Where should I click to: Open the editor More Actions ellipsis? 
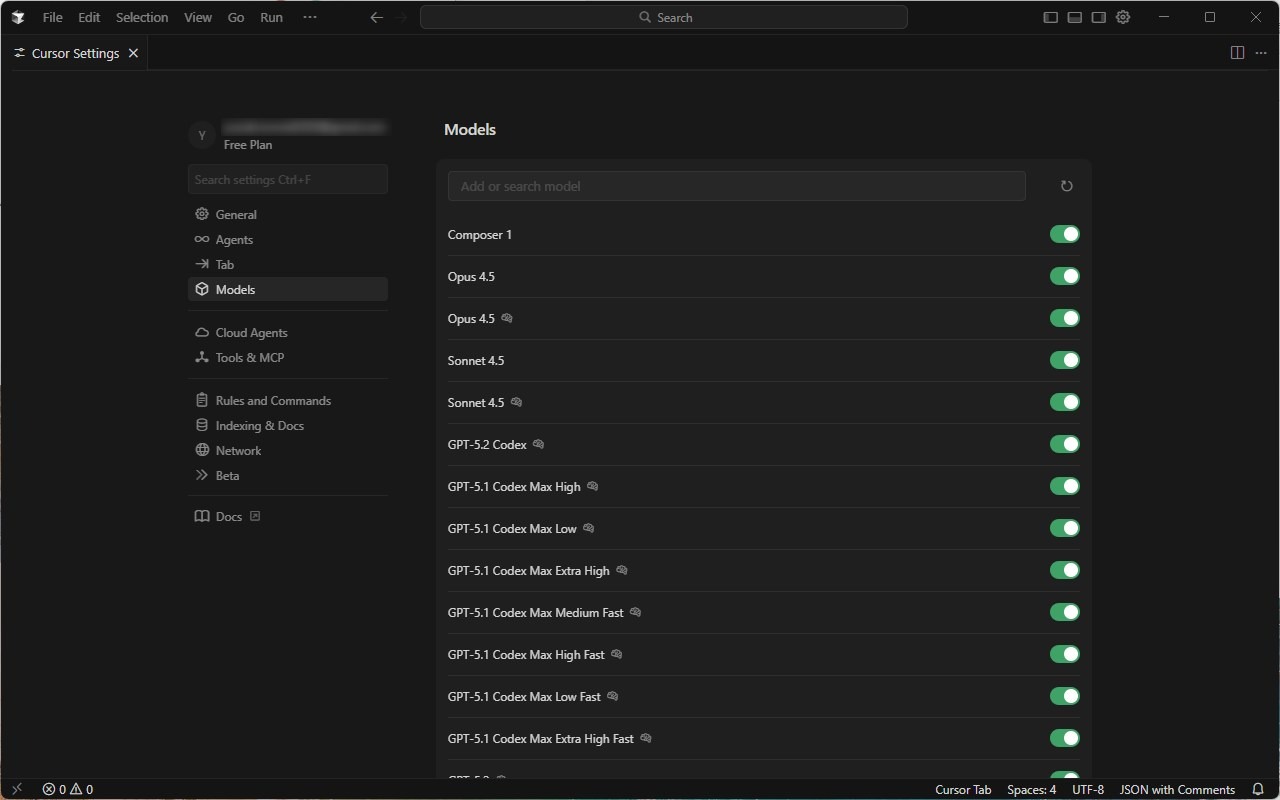tap(1261, 53)
